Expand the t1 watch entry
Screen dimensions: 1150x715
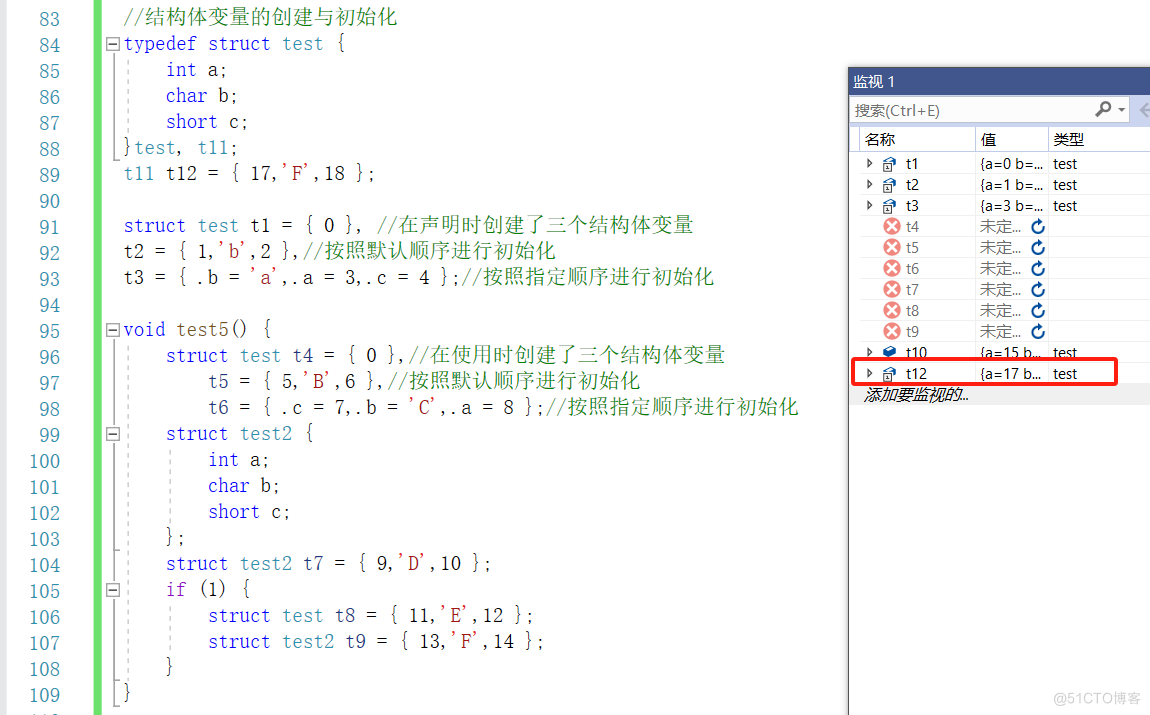(868, 163)
